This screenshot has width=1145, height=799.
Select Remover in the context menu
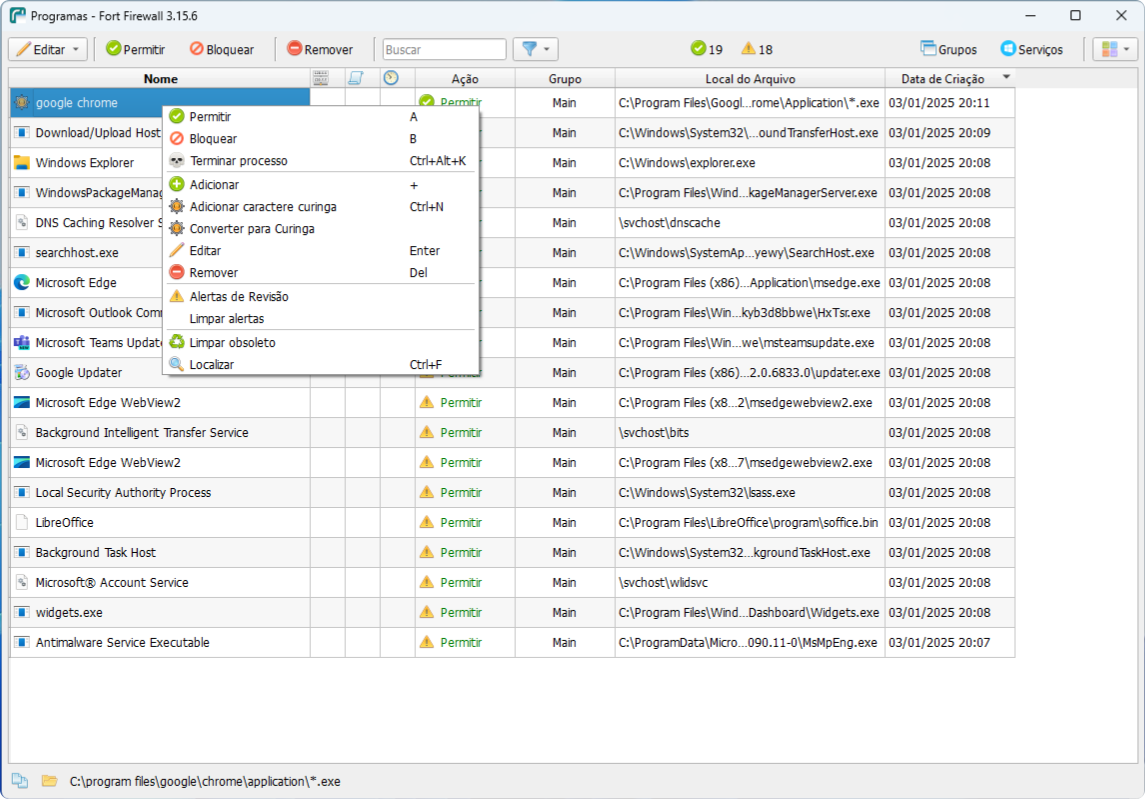pos(321,272)
